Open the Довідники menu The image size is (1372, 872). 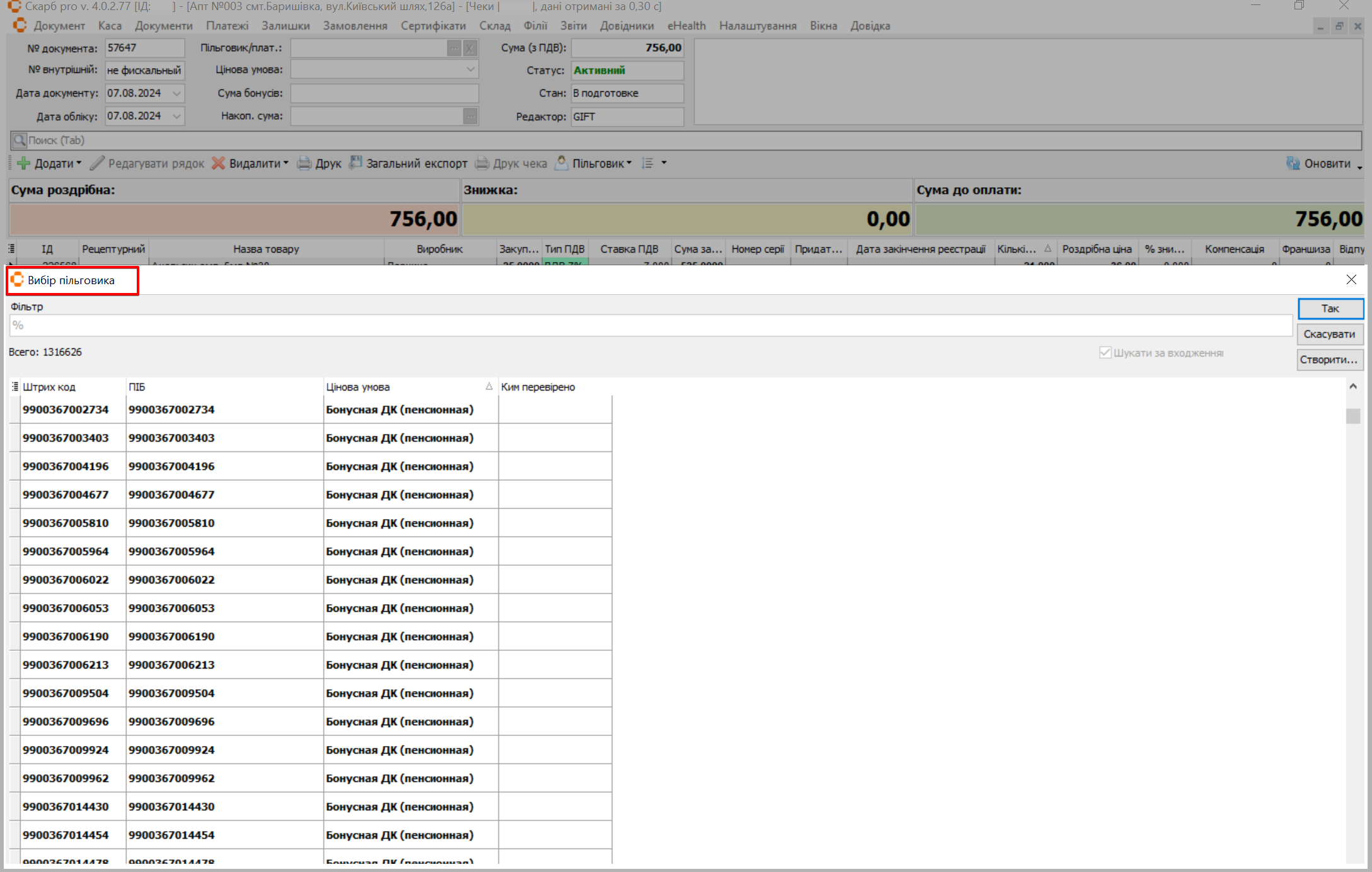626,26
